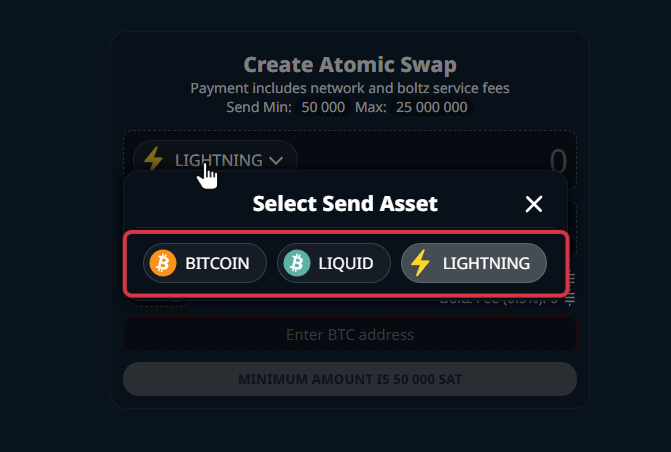The width and height of the screenshot is (671, 452).
Task: Click the Create Atomic Swap title
Action: click(350, 65)
